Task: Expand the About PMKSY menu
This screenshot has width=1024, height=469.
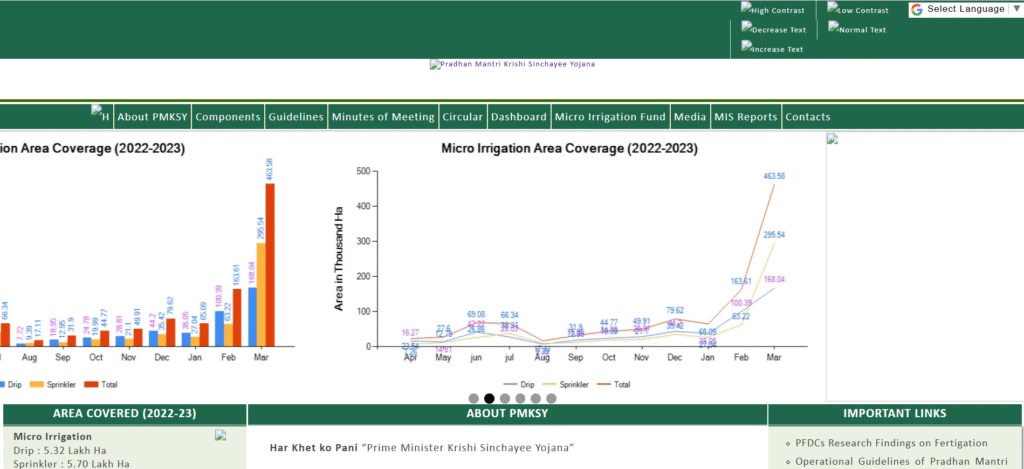Action: [x=153, y=117]
